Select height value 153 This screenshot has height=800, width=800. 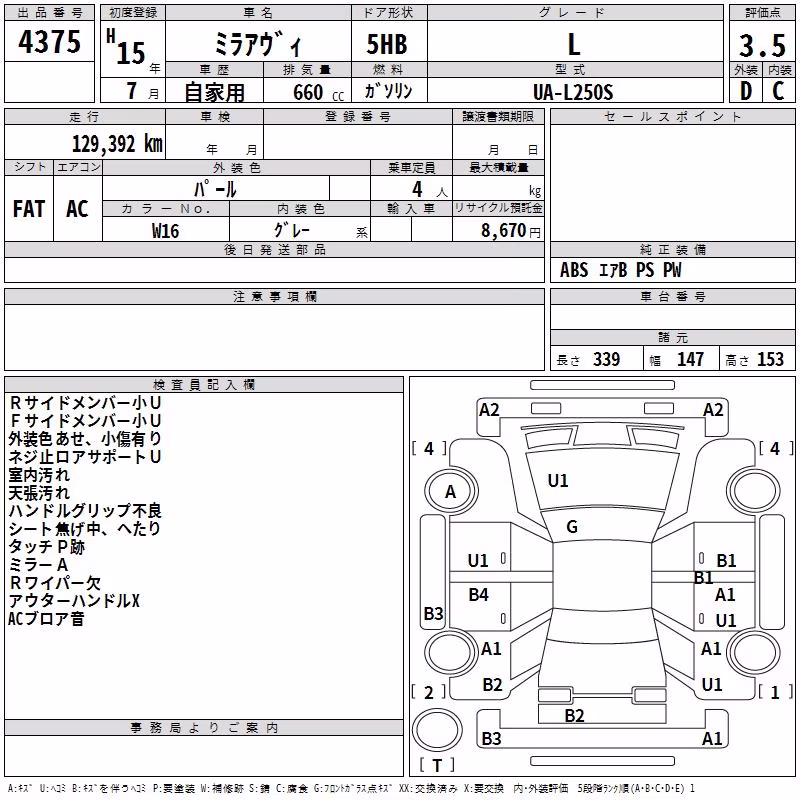tap(770, 359)
